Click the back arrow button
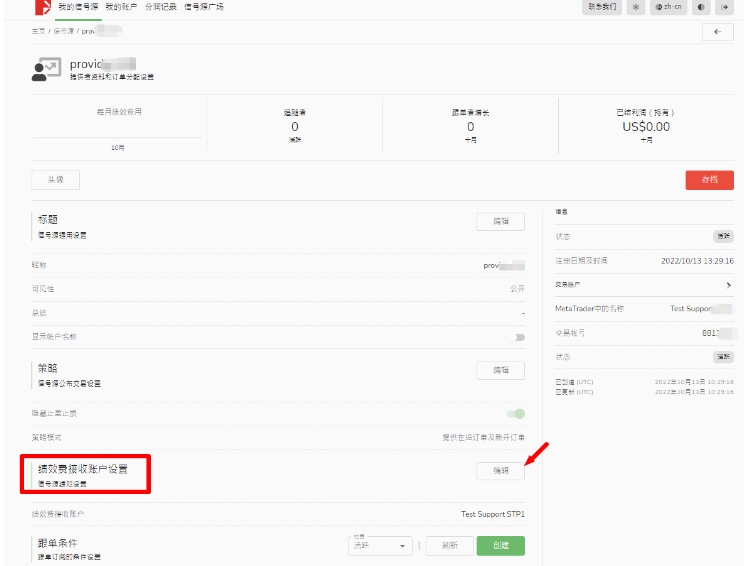744x566 pixels. pyautogui.click(x=717, y=32)
